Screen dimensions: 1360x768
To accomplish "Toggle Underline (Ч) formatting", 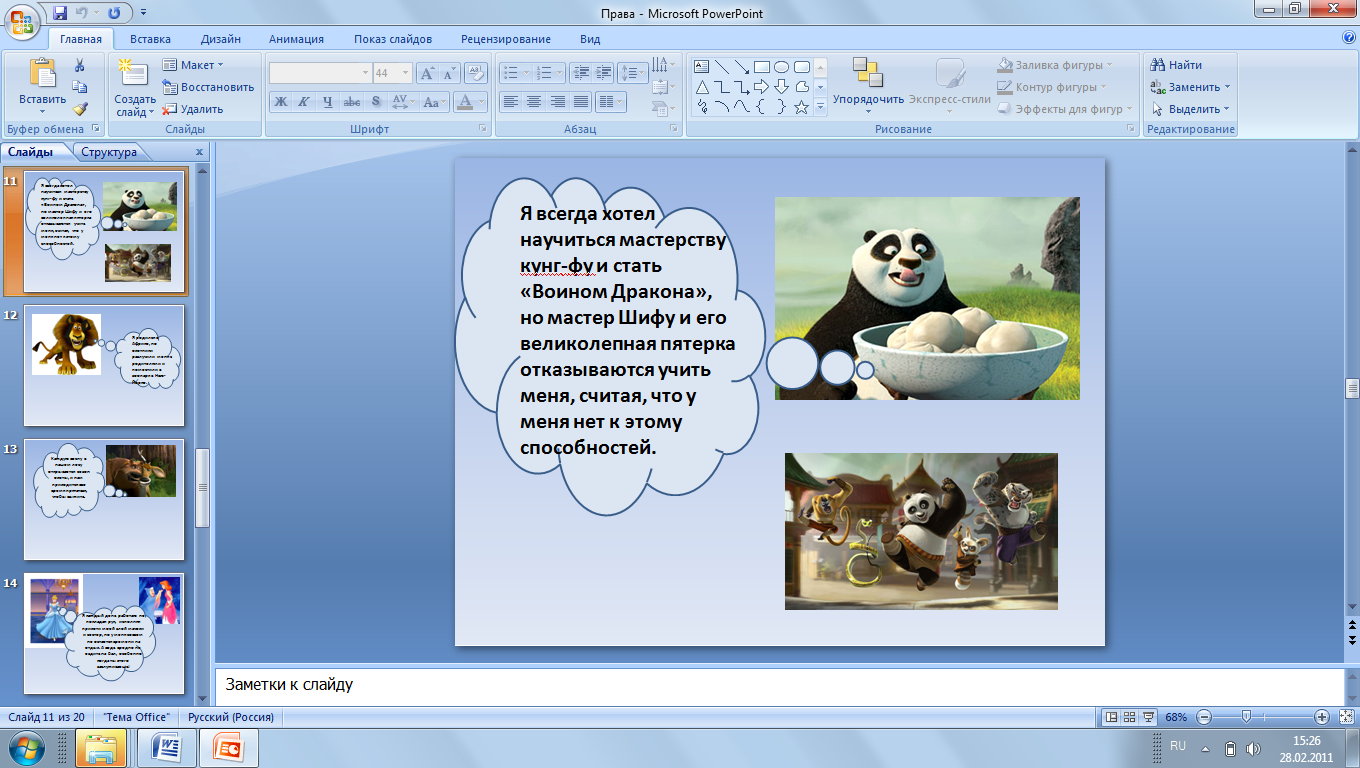I will (x=328, y=102).
